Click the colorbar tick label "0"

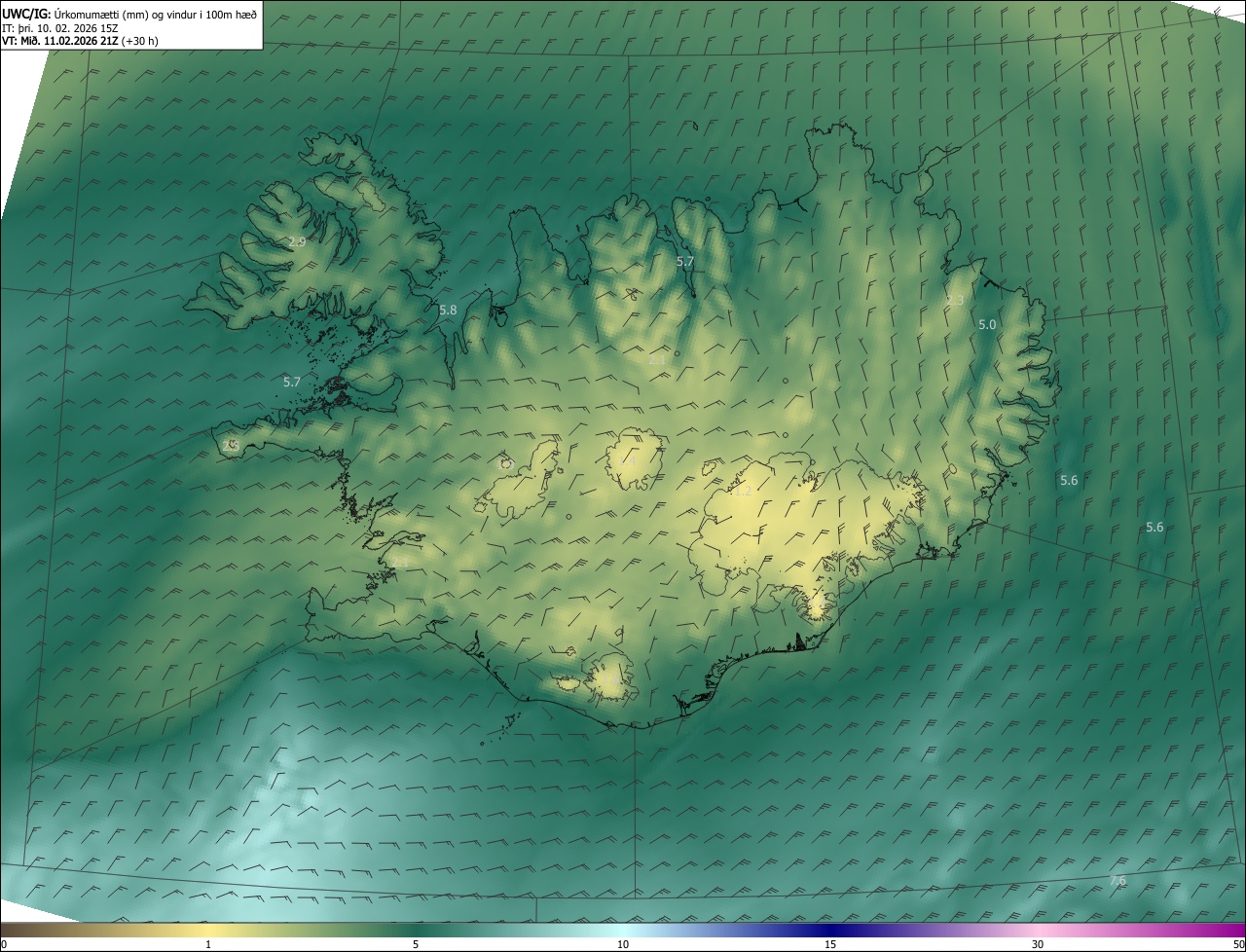(4, 944)
